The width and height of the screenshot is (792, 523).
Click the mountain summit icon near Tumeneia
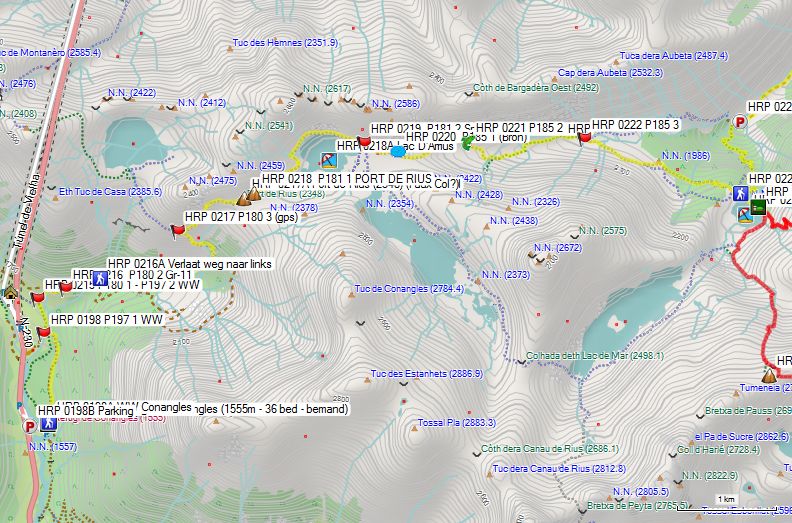(x=769, y=376)
